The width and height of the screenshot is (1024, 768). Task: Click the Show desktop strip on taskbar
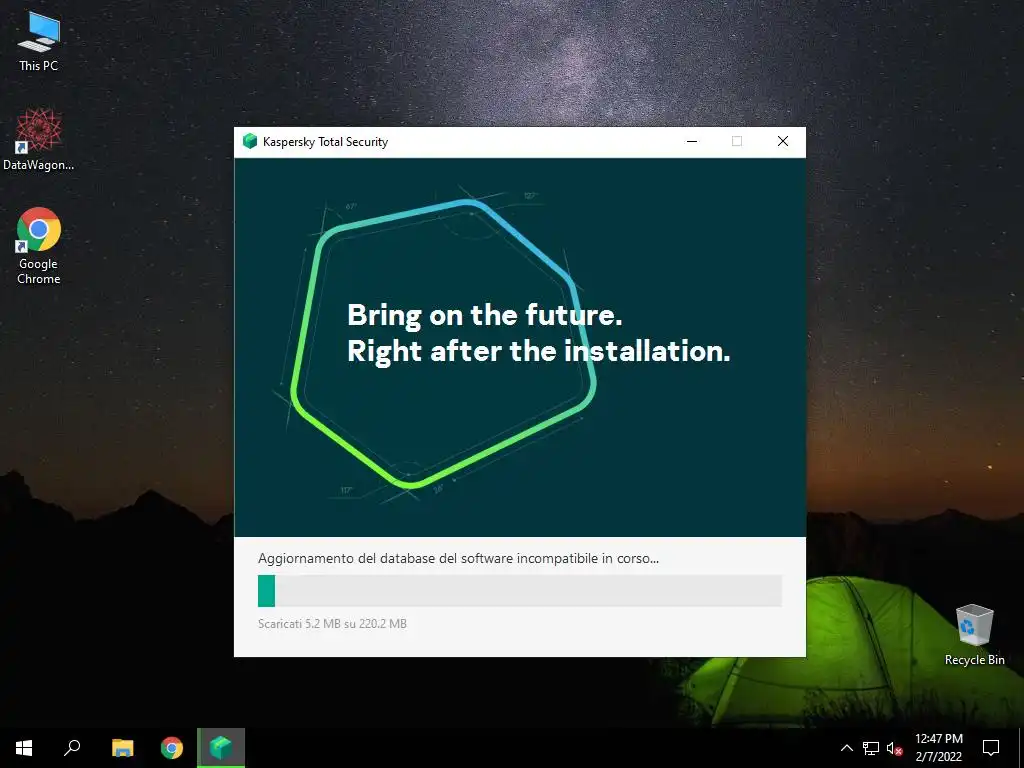pyautogui.click(x=1021, y=748)
